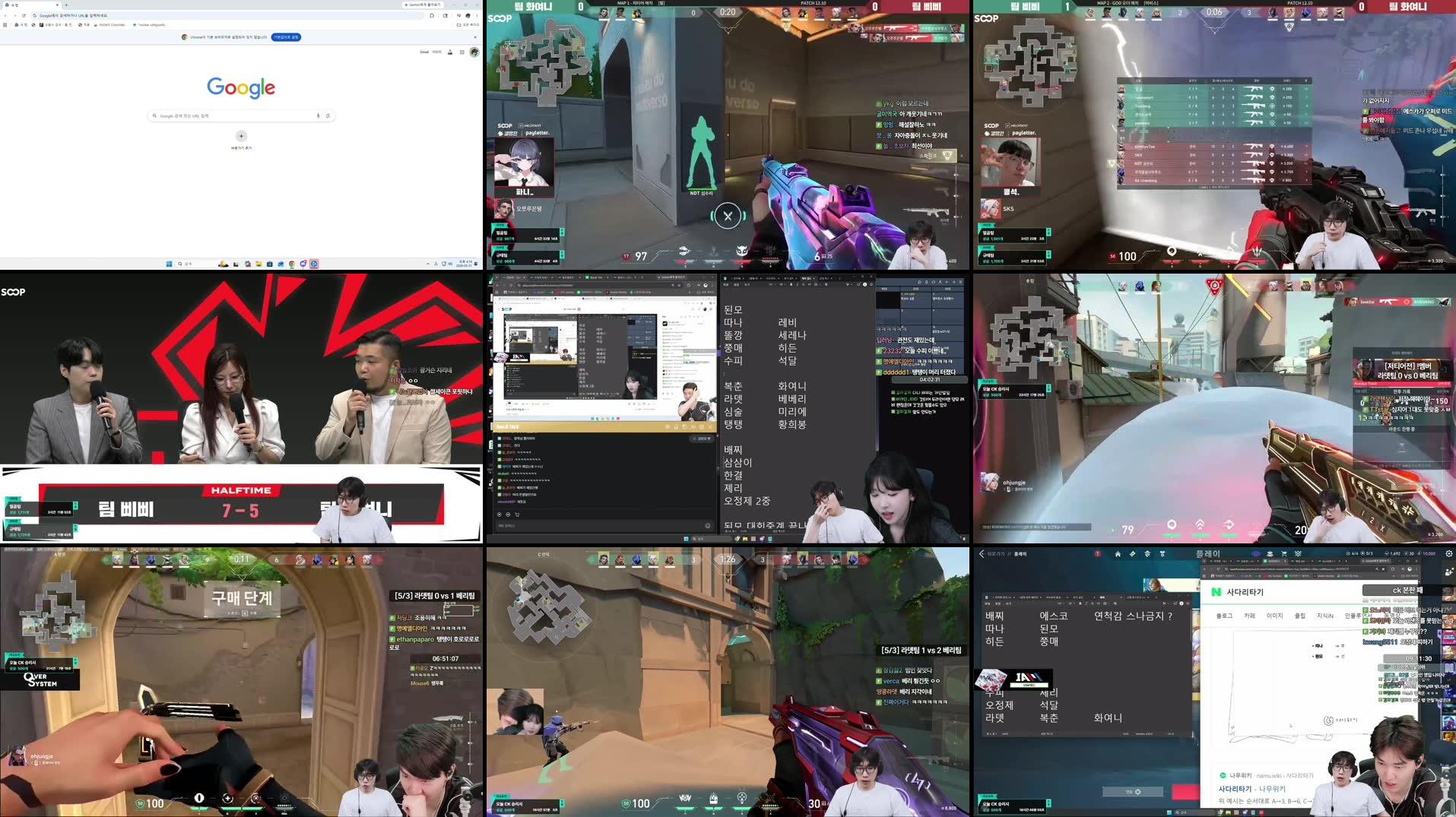Click the ck 본판 패 overlay label
Viewport: 1456px width, 817px height.
click(1407, 590)
